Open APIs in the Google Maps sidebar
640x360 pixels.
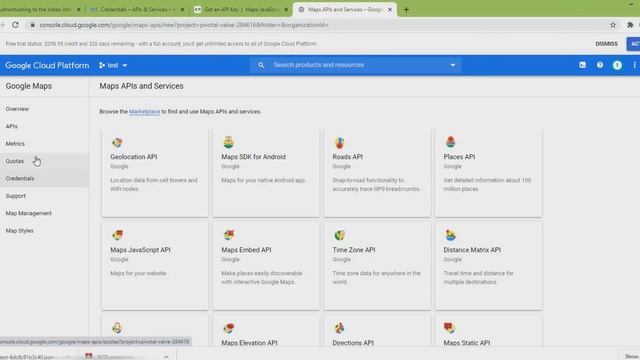point(11,127)
